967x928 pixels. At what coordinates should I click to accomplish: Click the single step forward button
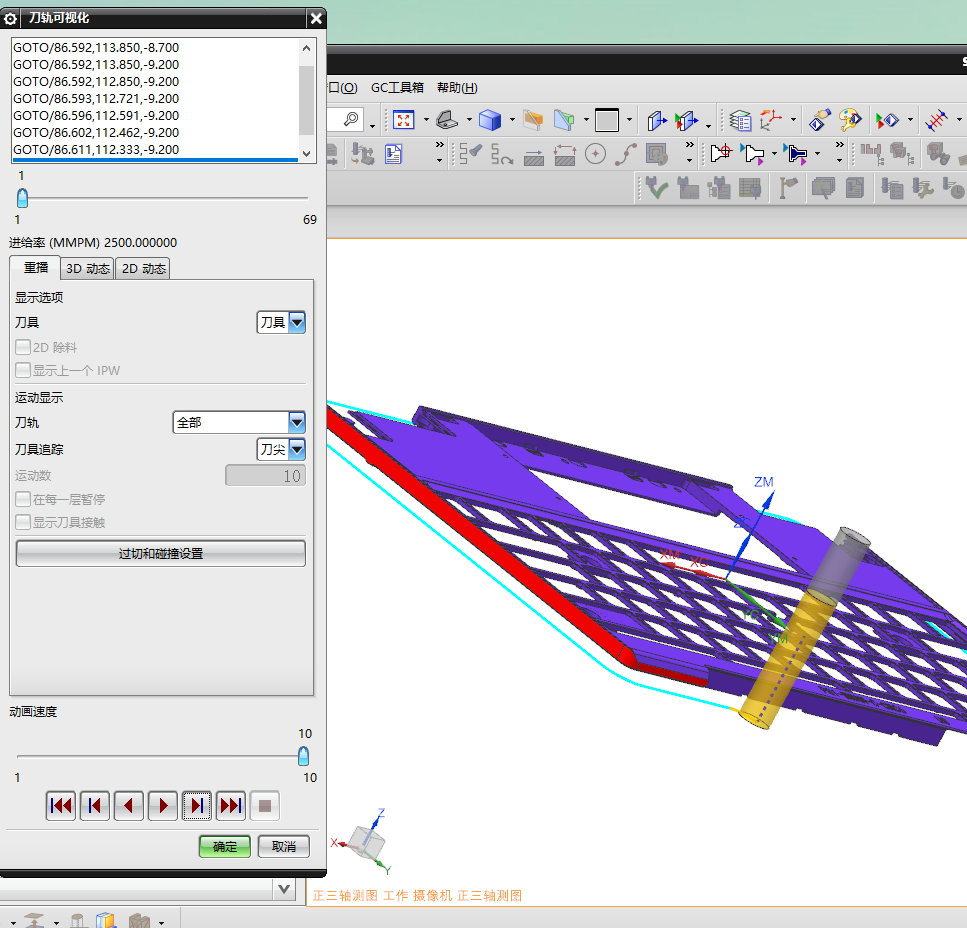click(197, 805)
